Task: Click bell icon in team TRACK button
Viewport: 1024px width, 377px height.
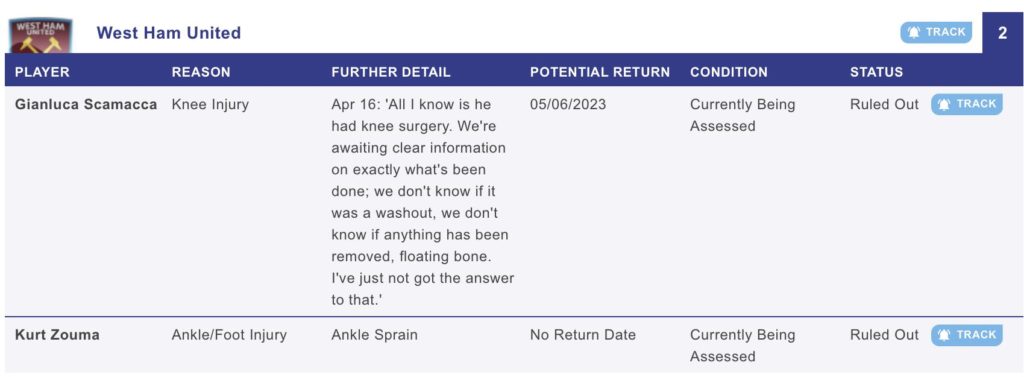Action: 914,32
